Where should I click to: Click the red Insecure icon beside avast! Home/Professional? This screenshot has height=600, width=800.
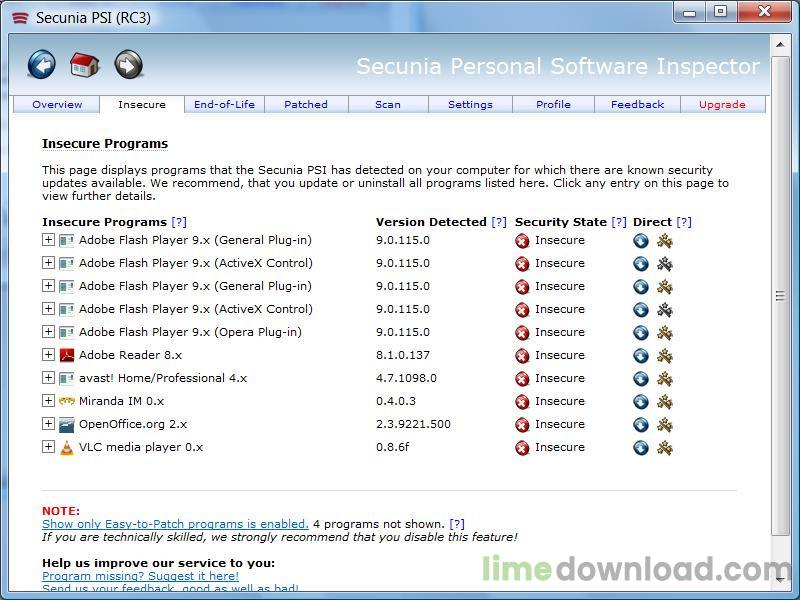point(522,379)
